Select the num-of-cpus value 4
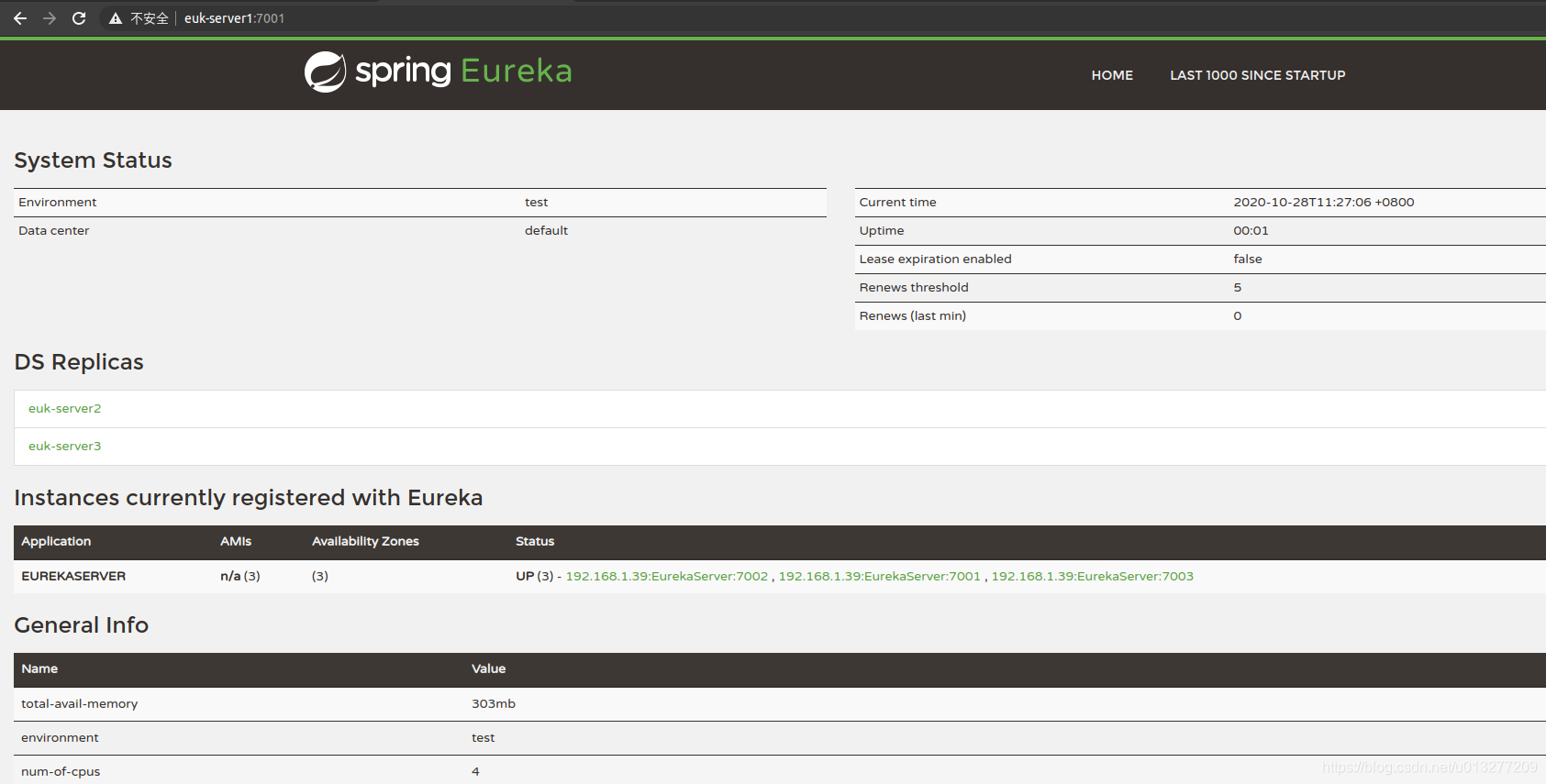The width and height of the screenshot is (1546, 784). 475,772
